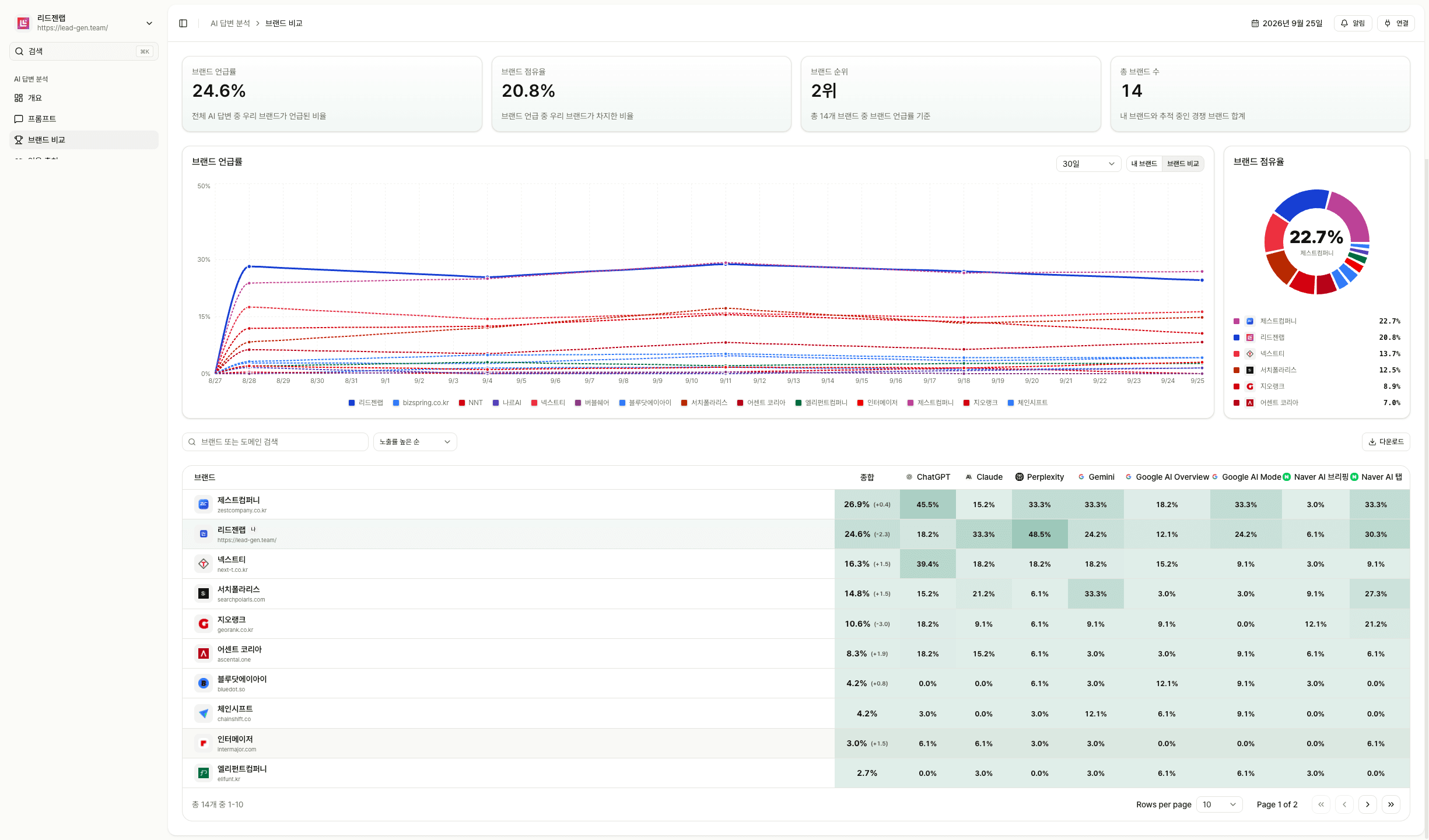
Task: Click the 어센트 코리아 logo in table
Action: coord(204,653)
